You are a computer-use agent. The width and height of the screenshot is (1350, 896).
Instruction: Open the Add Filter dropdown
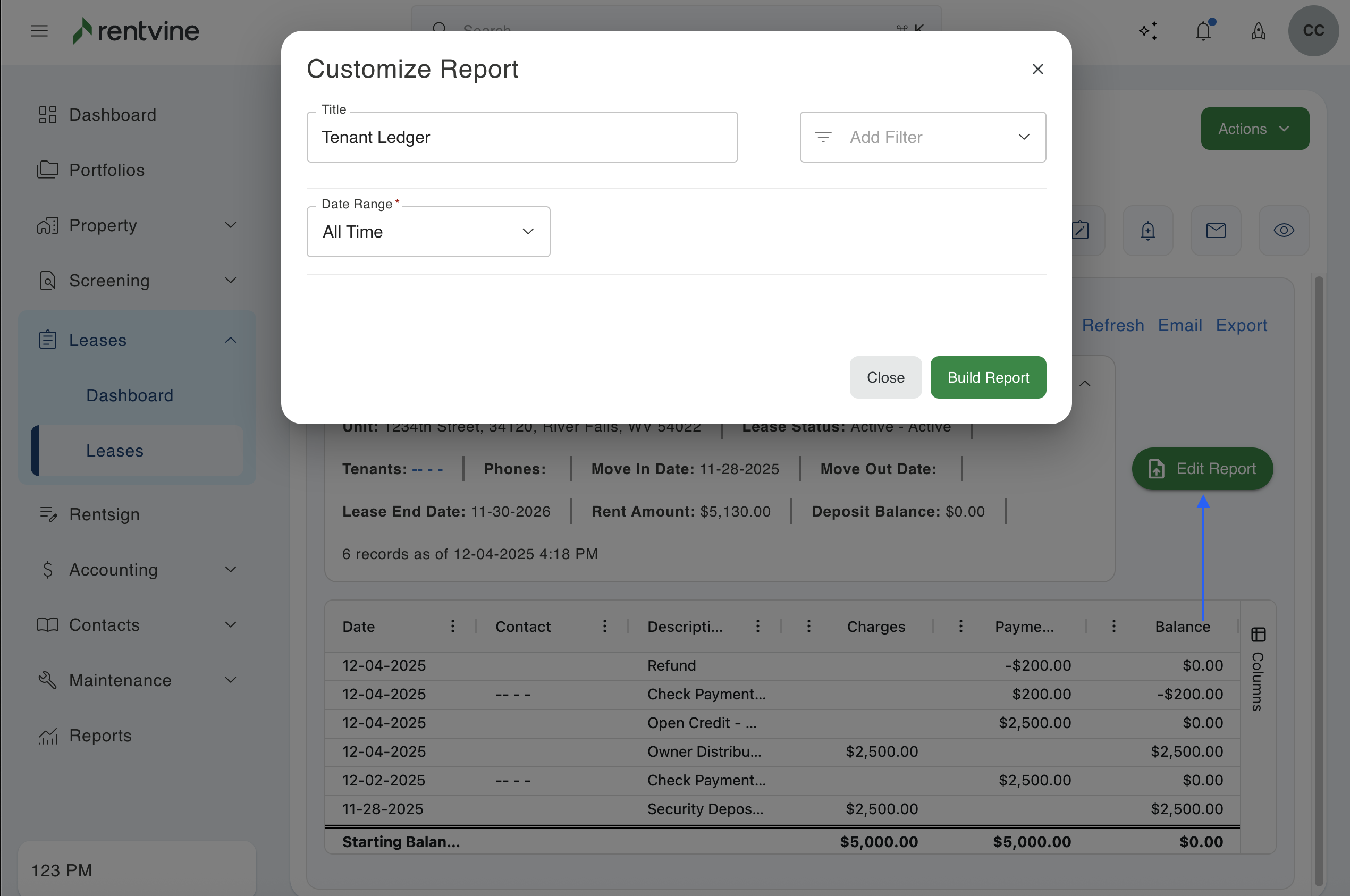coord(923,137)
